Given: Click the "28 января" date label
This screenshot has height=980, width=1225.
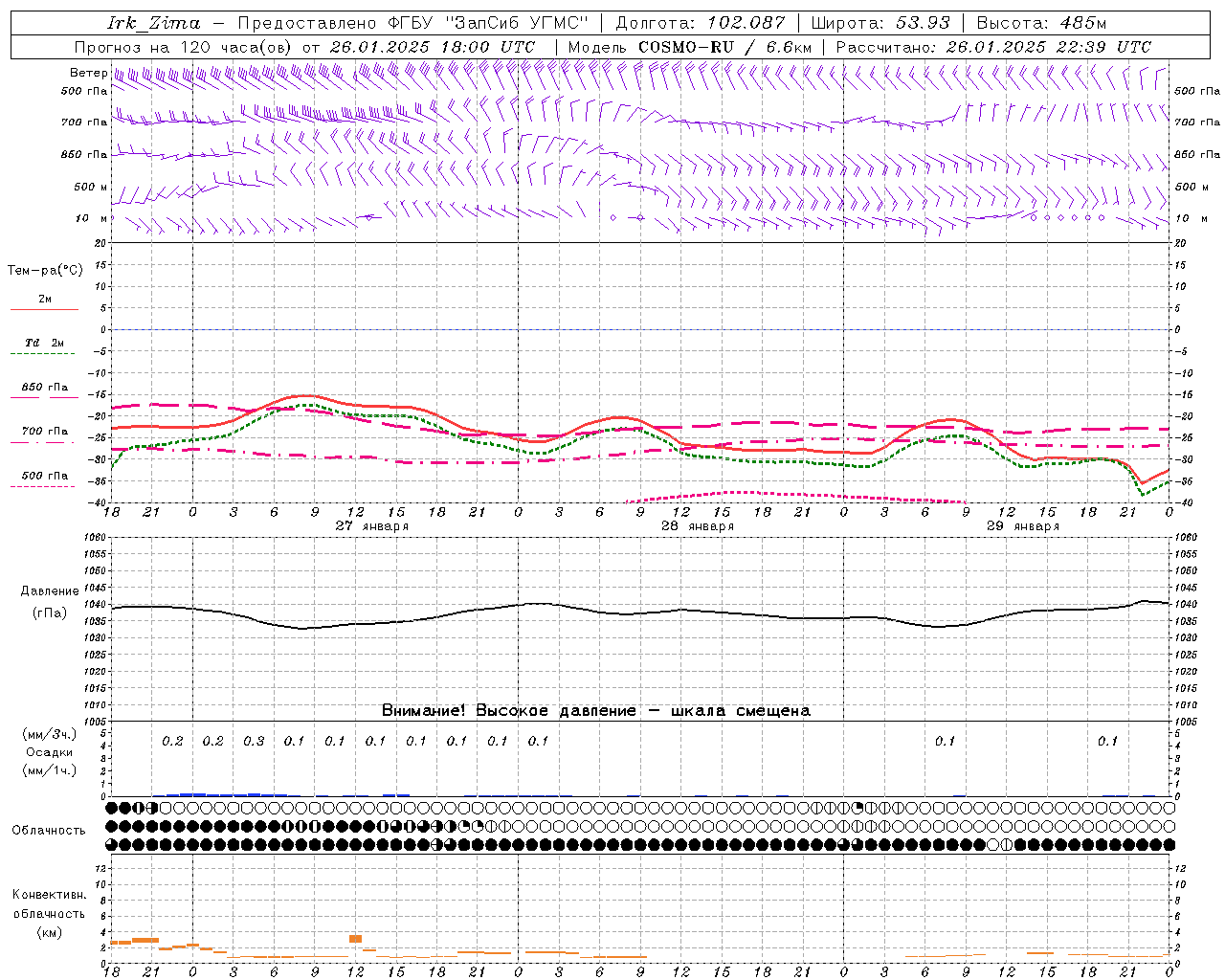Looking at the screenshot, I should pos(698,525).
